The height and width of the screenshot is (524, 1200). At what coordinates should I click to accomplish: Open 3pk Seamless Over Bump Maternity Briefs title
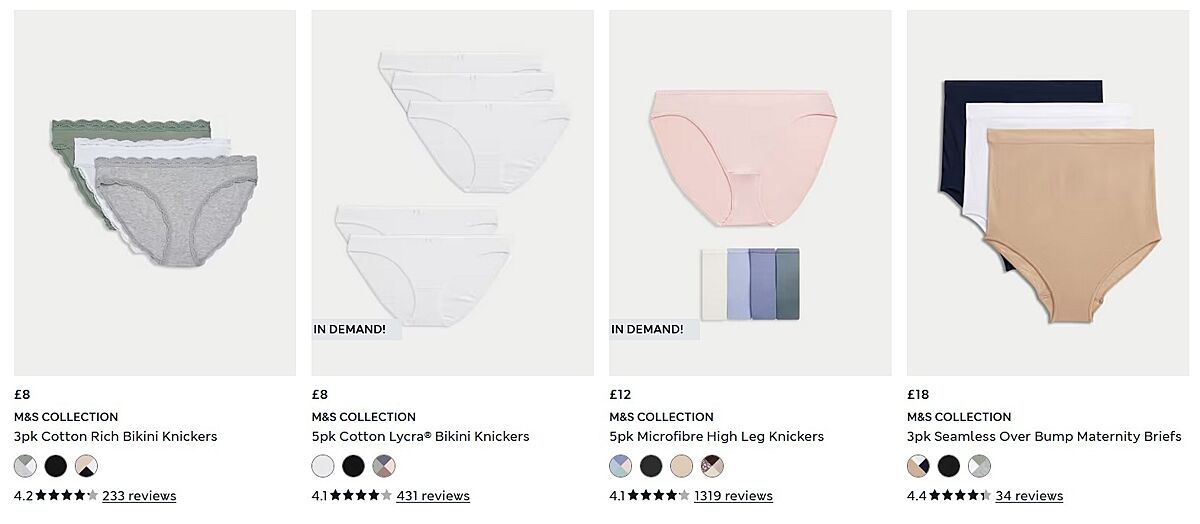(x=1044, y=437)
